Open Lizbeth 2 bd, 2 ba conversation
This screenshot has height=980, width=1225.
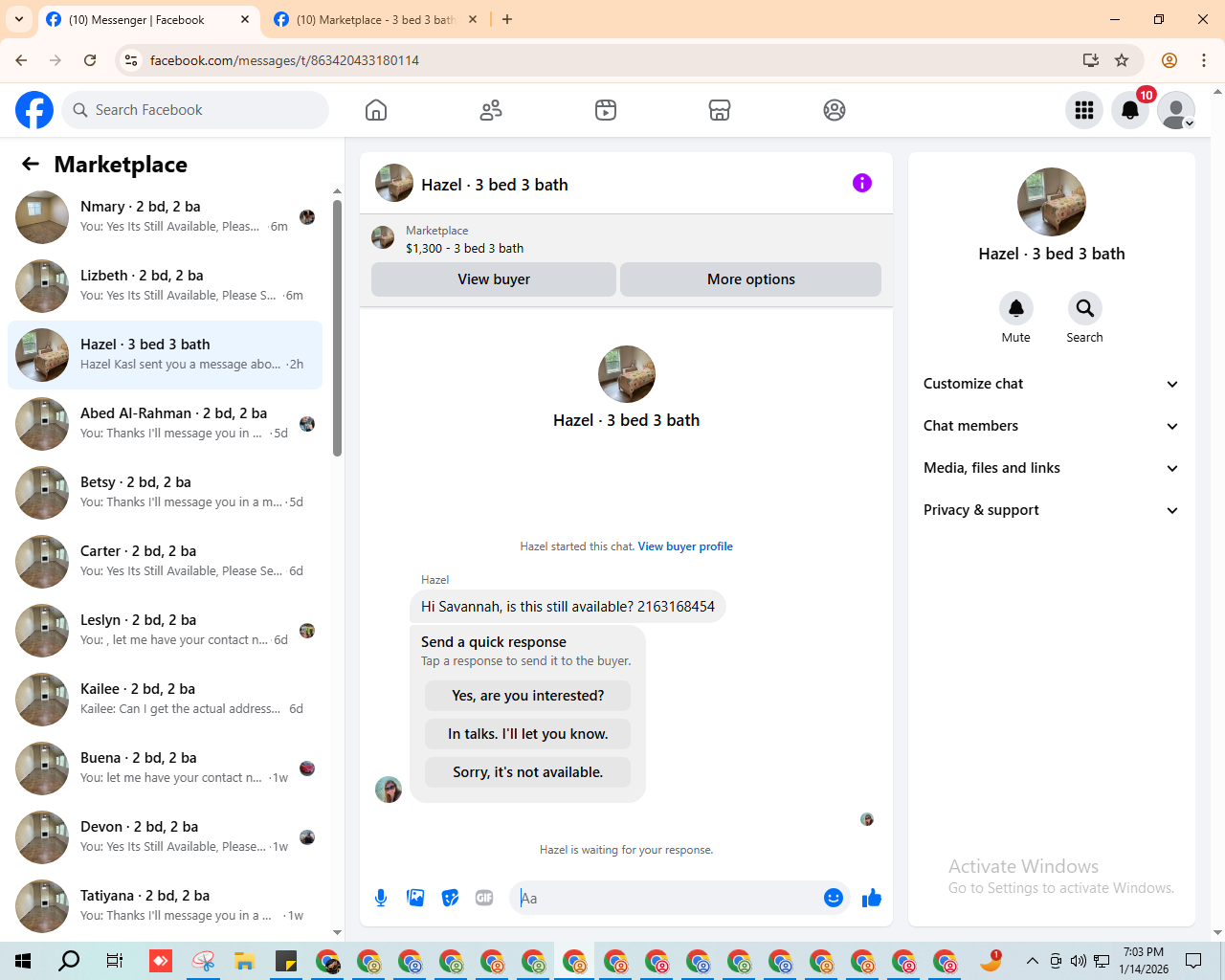(x=165, y=286)
